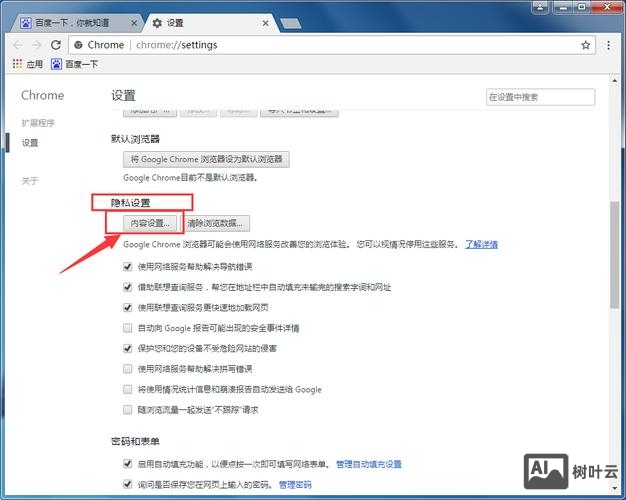Toggle 保护您和您的设备不受危险网站的侵害 checkbox
Viewport: 626px width, 500px height.
point(127,348)
